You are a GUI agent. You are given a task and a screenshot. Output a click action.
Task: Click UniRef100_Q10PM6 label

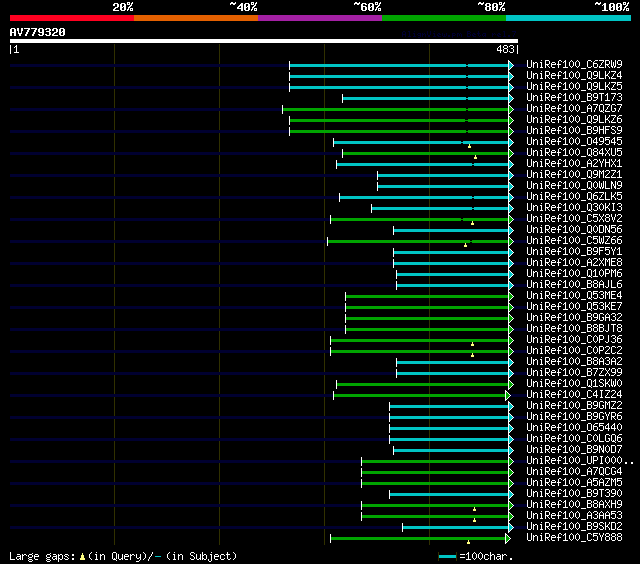(574, 274)
